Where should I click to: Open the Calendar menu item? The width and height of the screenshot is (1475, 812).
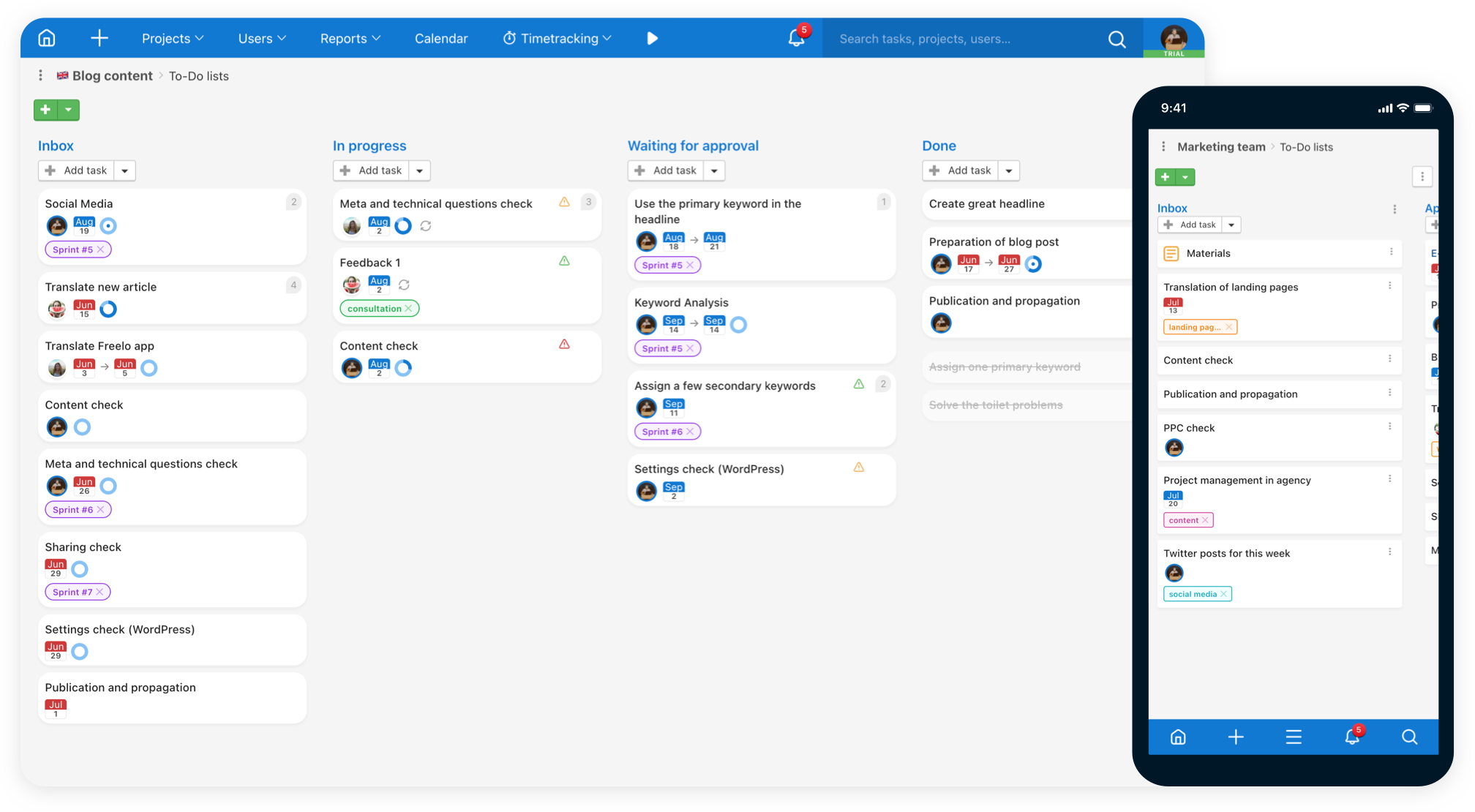click(440, 38)
